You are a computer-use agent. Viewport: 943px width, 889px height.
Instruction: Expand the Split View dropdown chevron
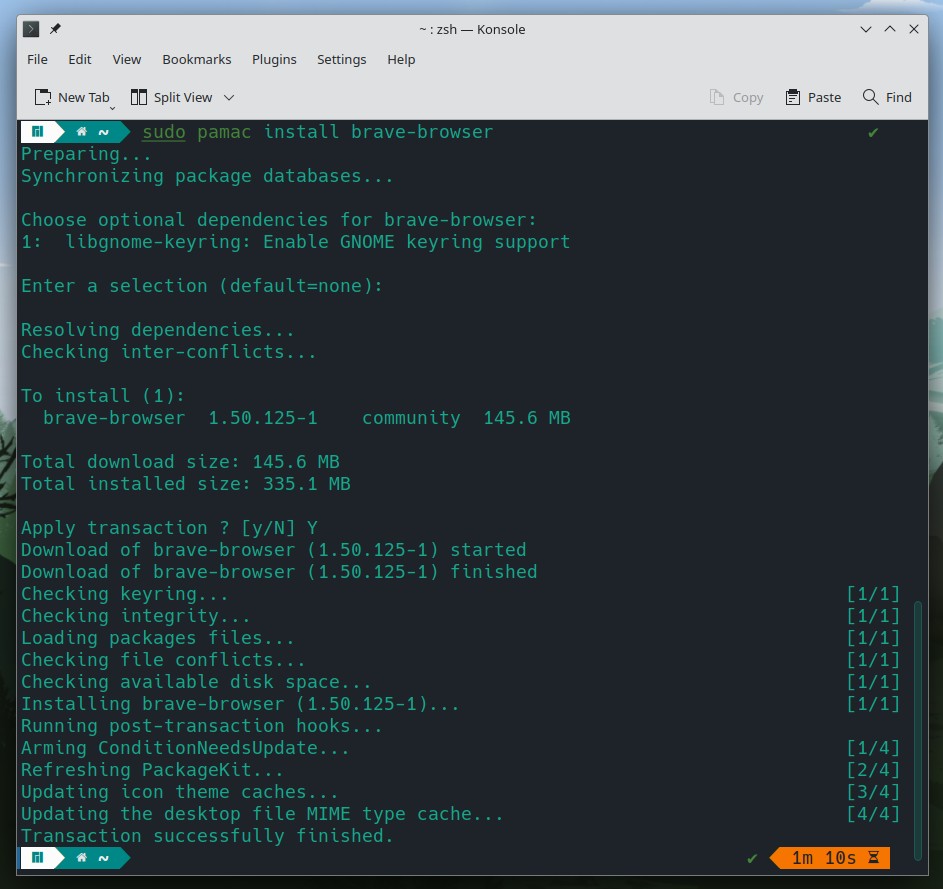229,97
